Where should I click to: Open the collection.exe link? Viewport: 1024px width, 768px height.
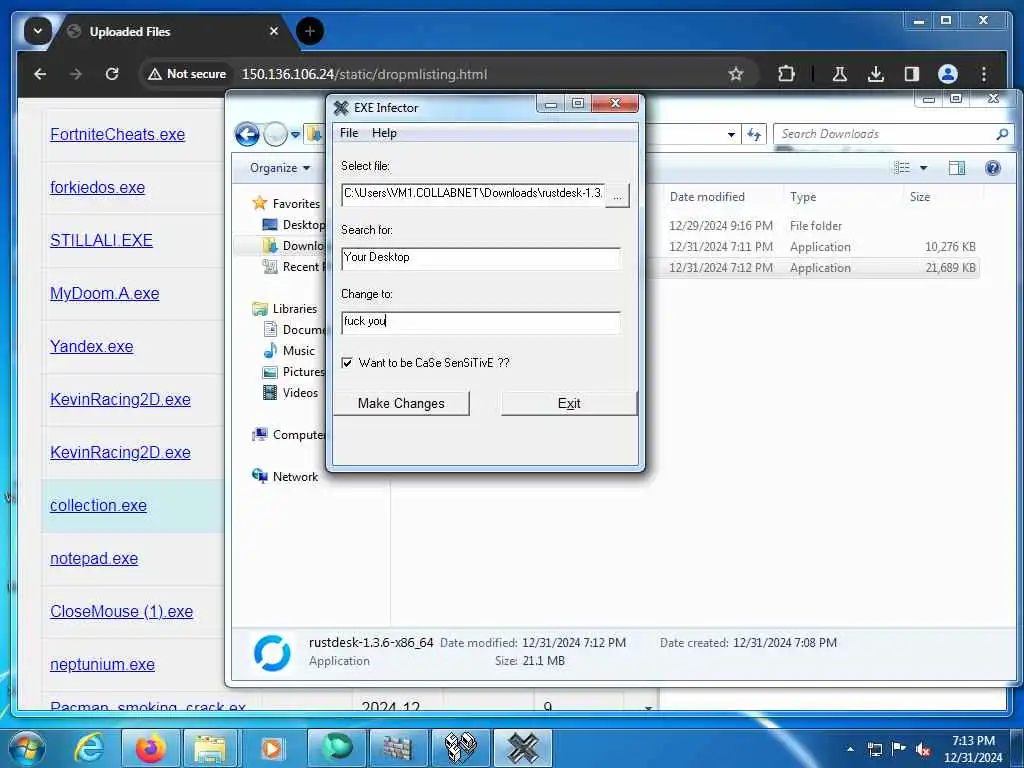(x=98, y=505)
